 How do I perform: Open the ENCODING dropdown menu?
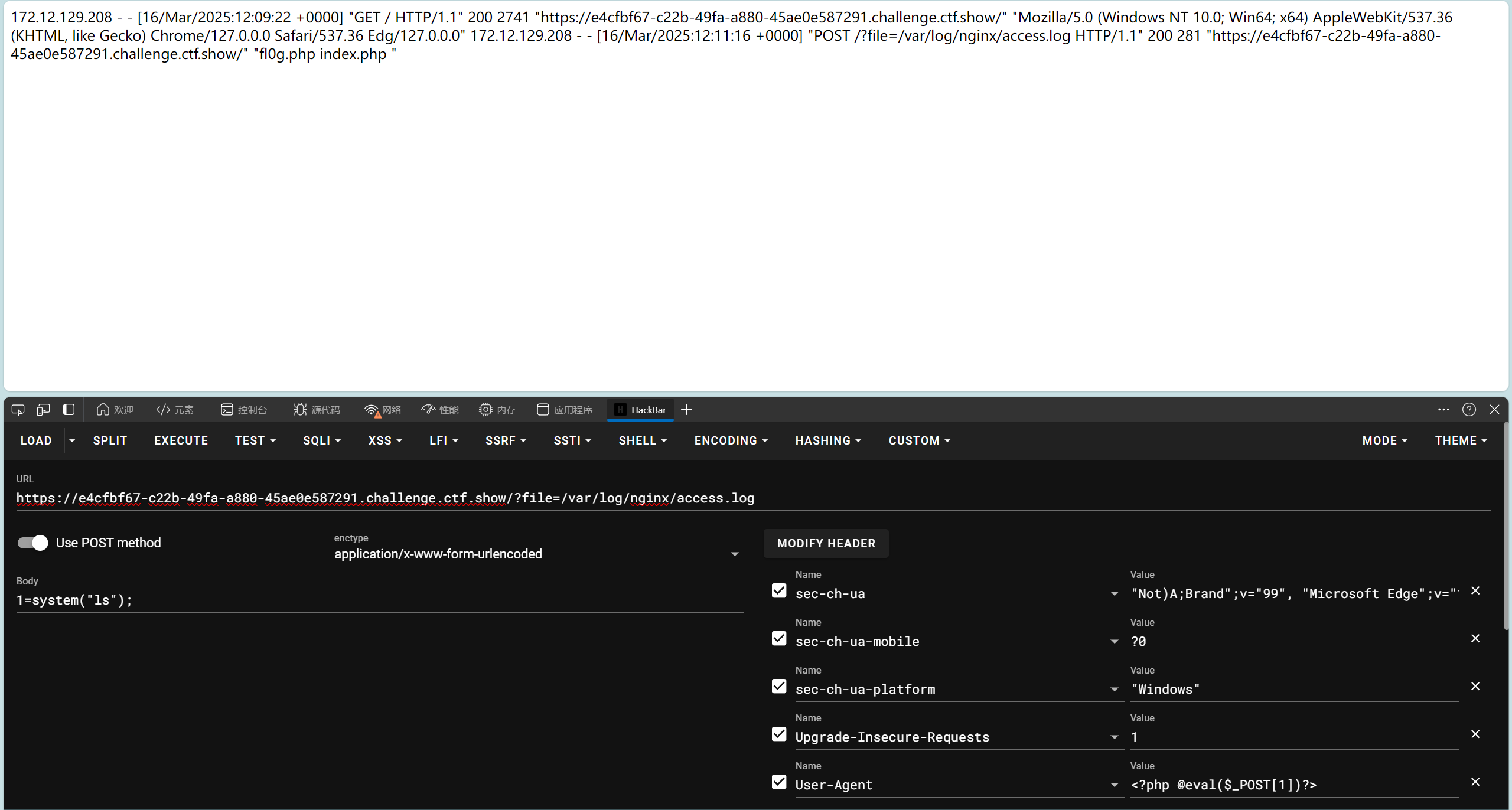[731, 441]
